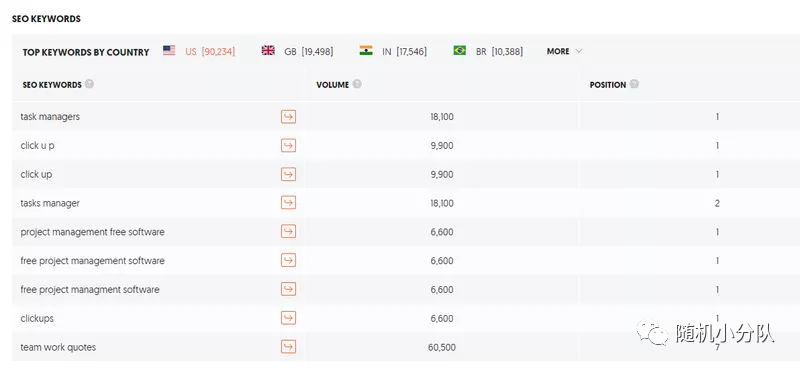The image size is (800, 368).
Task: Expand the MORE countries dropdown
Action: pyautogui.click(x=564, y=51)
